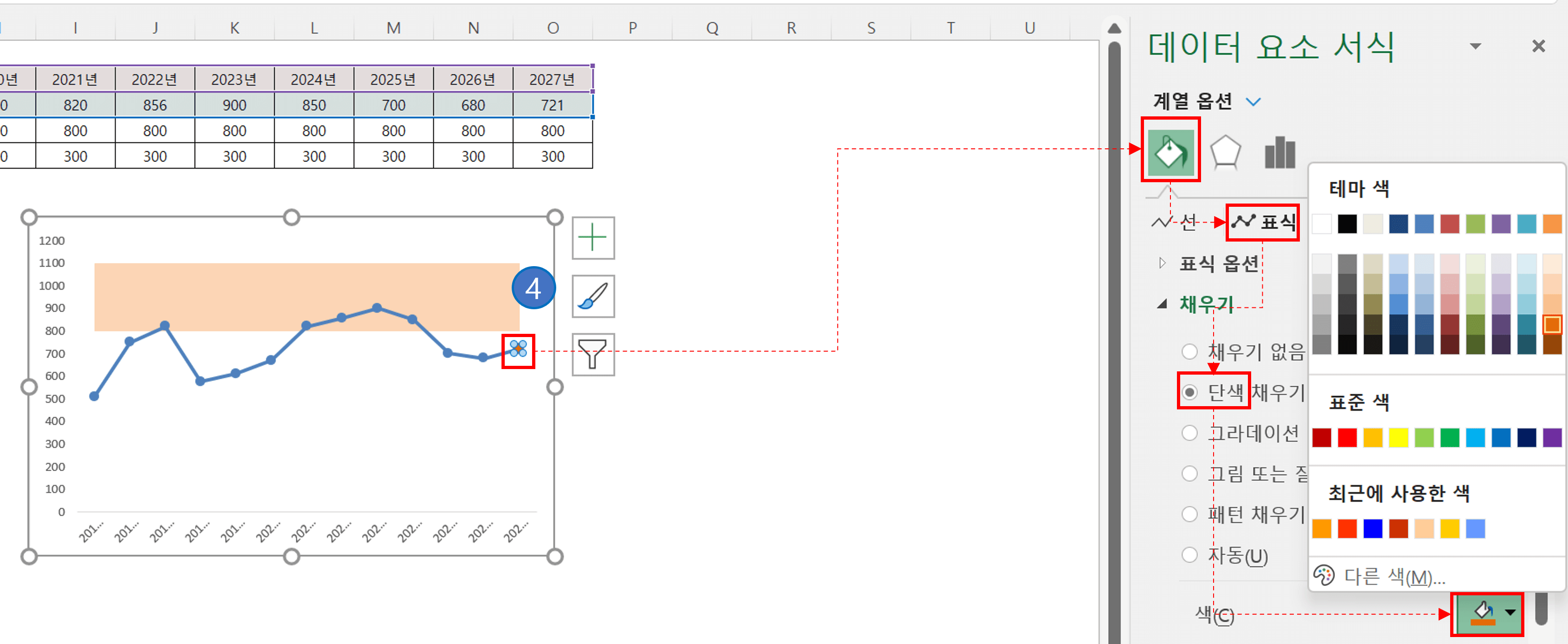Open the Series Options bar chart tab
Viewport: 1568px width, 644px height.
pyautogui.click(x=1279, y=152)
